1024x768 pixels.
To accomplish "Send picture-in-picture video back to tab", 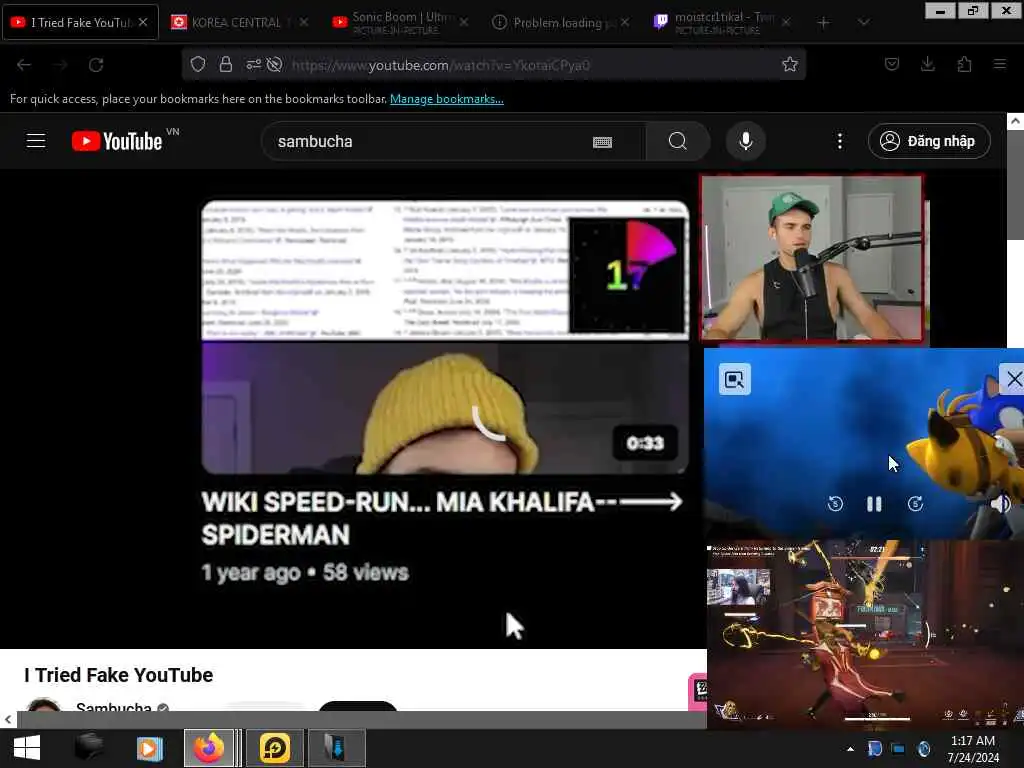I will (x=735, y=379).
